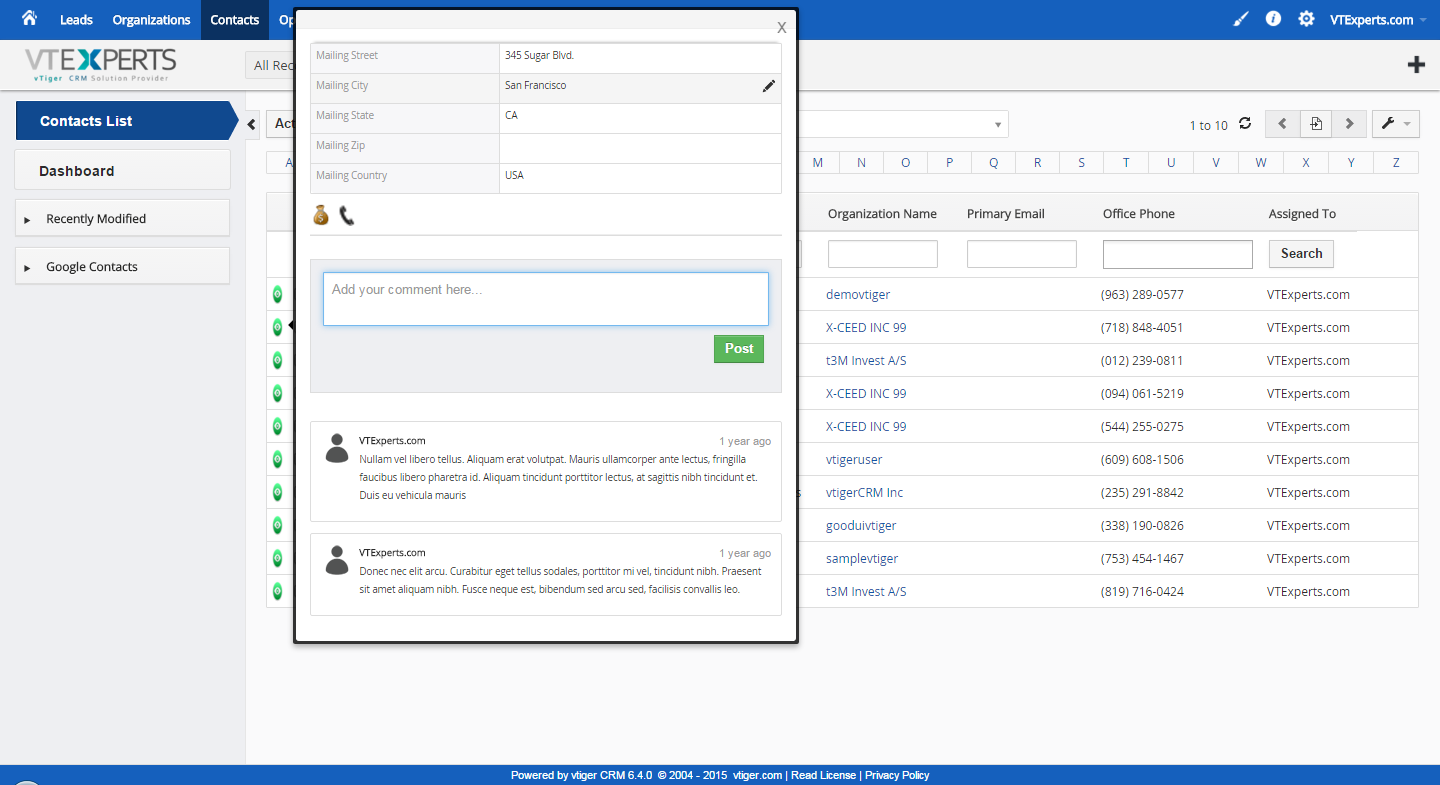The width and height of the screenshot is (1440, 785).
Task: Click the phone call icon in popup
Action: [x=347, y=215]
